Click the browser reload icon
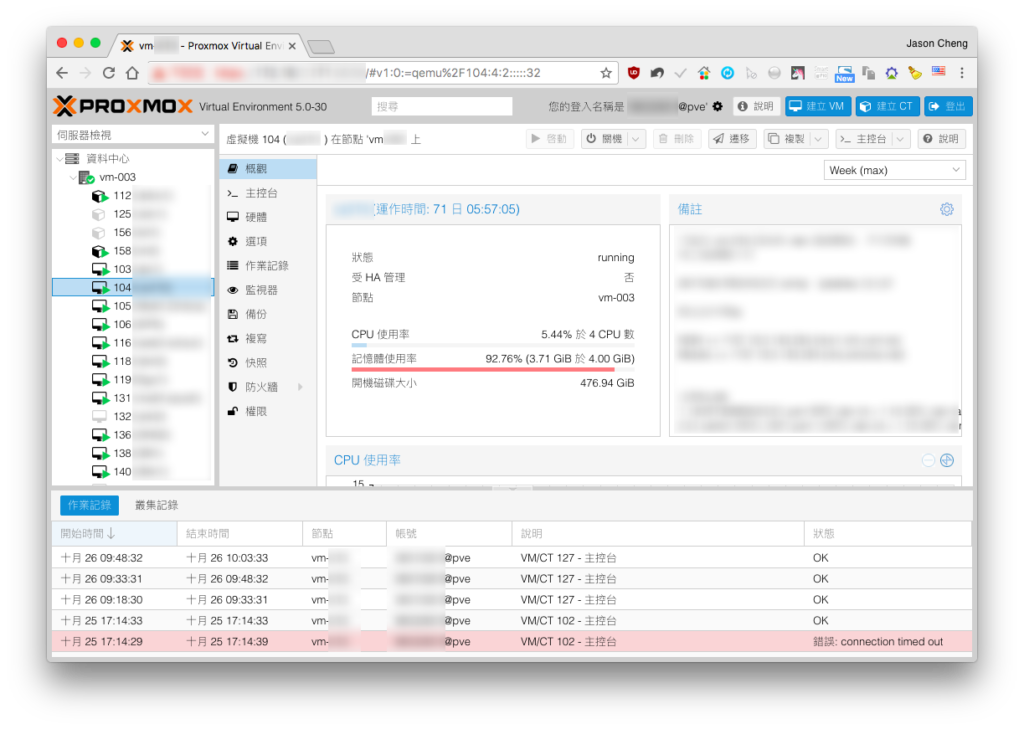1024x729 pixels. click(108, 73)
